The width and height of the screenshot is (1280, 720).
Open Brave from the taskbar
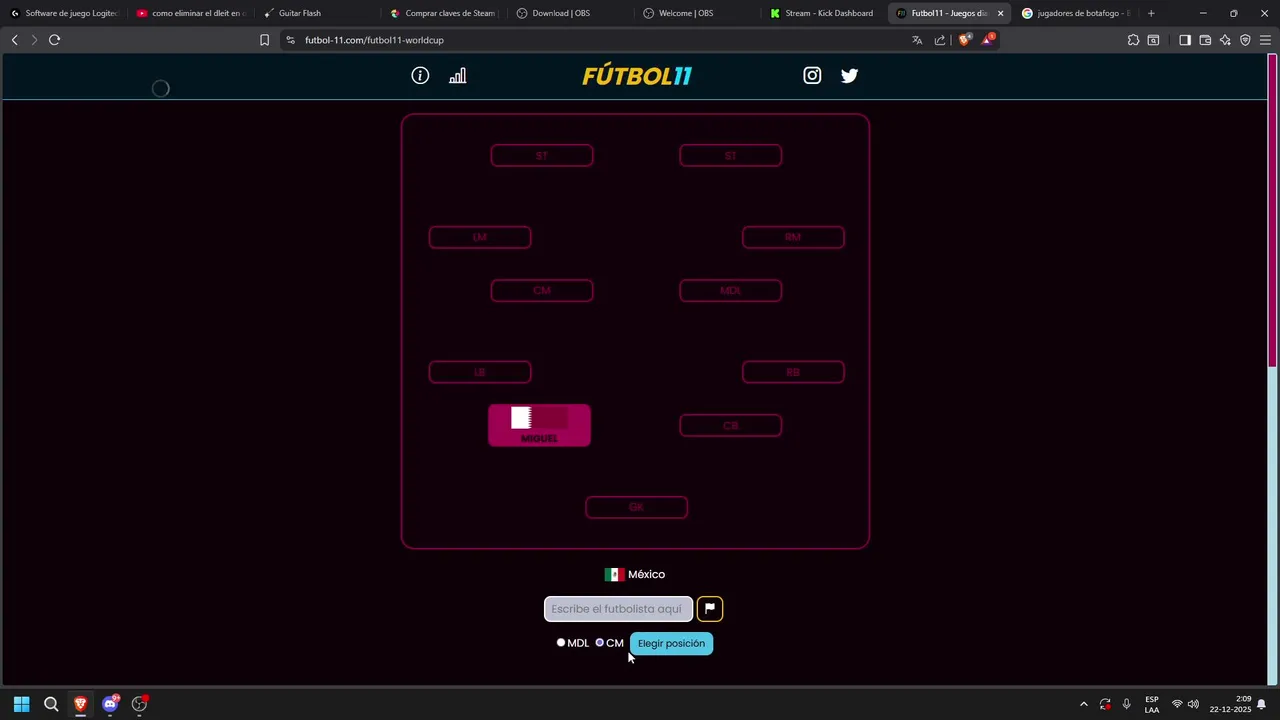coord(80,704)
